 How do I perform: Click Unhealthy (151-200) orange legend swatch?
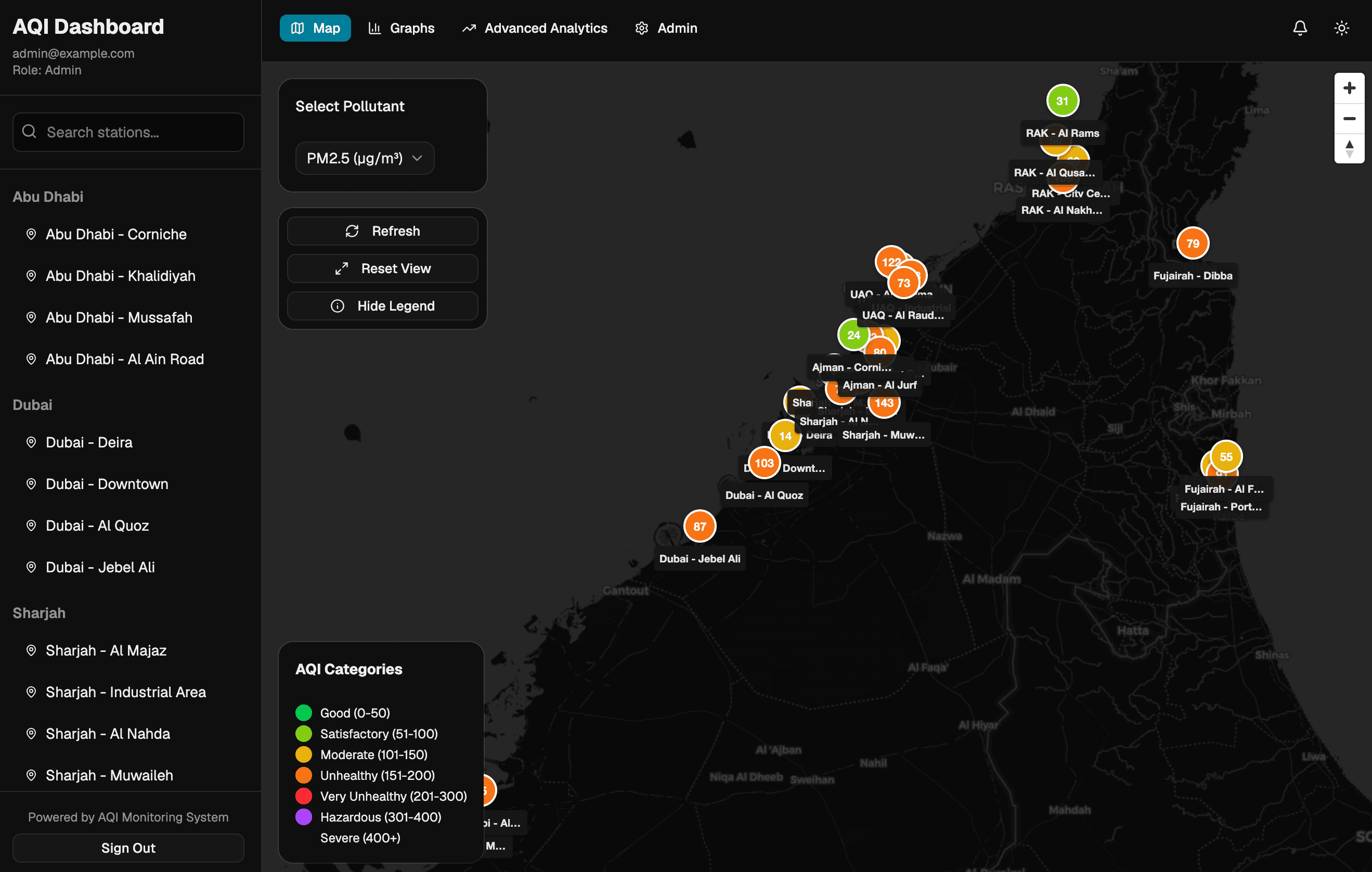point(304,775)
